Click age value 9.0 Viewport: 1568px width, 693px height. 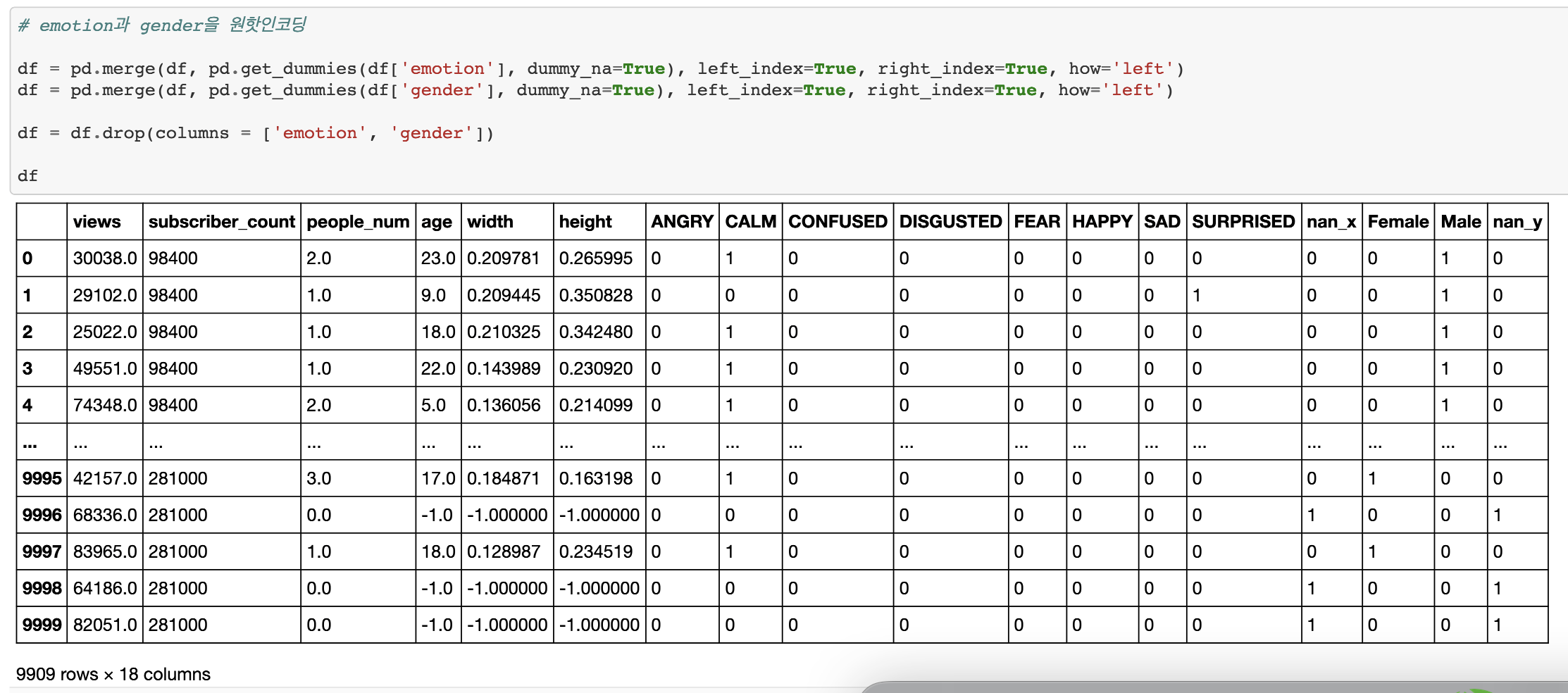click(433, 295)
